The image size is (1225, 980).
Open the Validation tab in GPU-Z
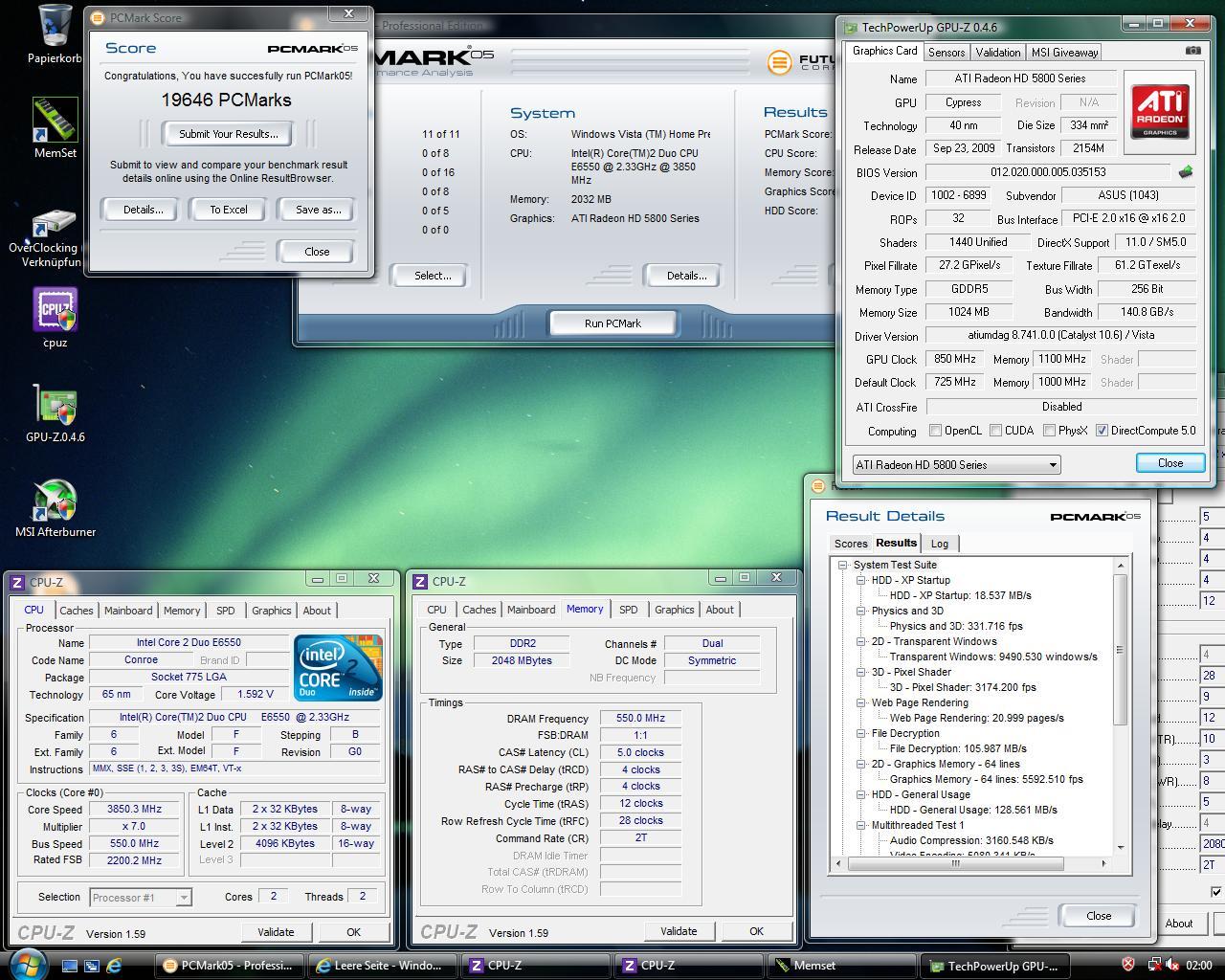click(997, 53)
